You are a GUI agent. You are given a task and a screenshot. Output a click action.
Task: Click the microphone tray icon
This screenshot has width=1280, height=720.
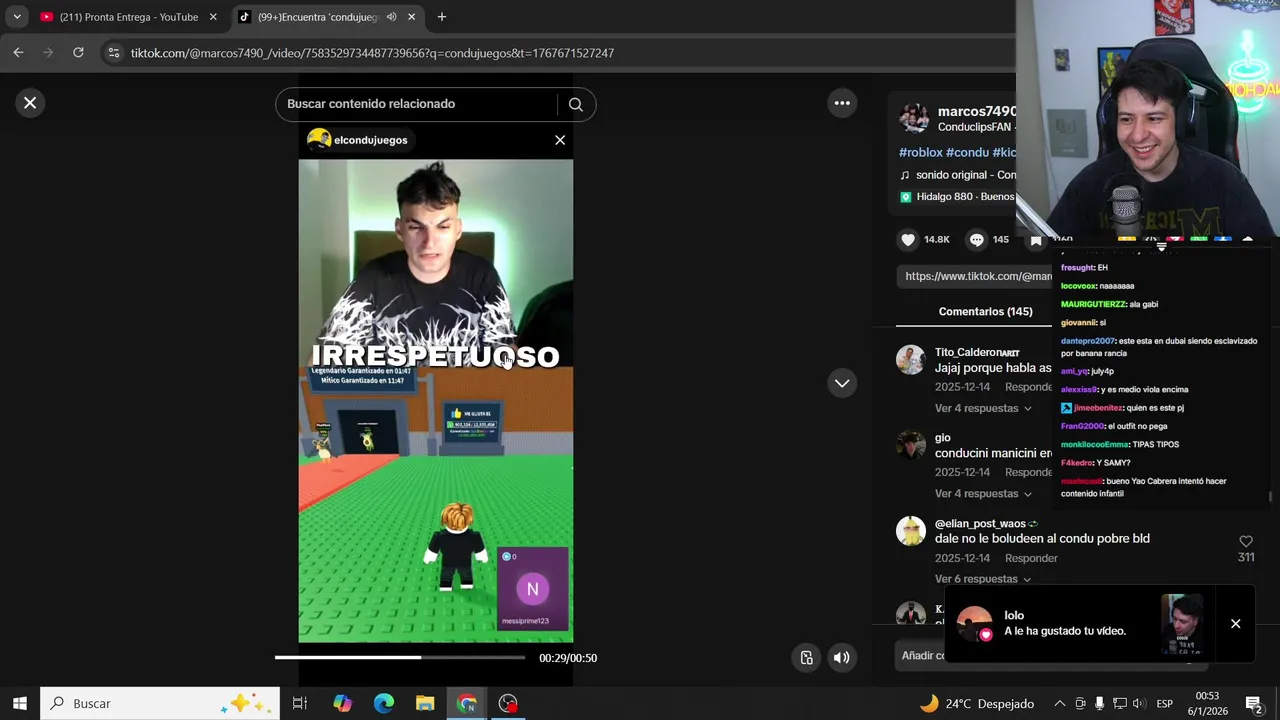1100,703
